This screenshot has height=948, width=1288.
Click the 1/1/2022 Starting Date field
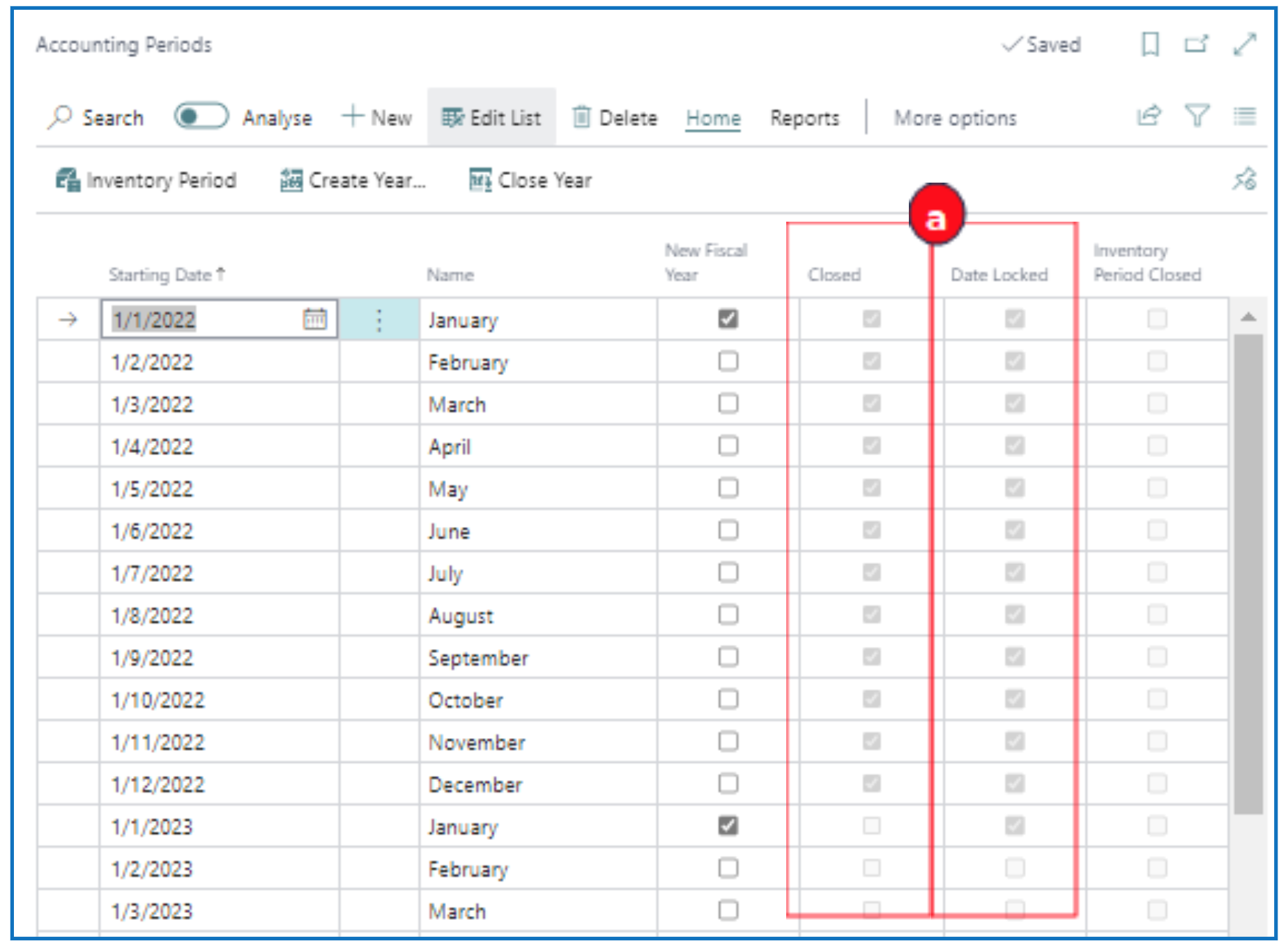coord(202,320)
